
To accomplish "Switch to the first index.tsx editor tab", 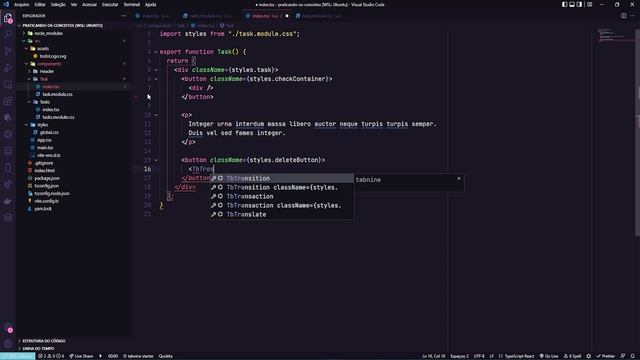I will point(155,16).
